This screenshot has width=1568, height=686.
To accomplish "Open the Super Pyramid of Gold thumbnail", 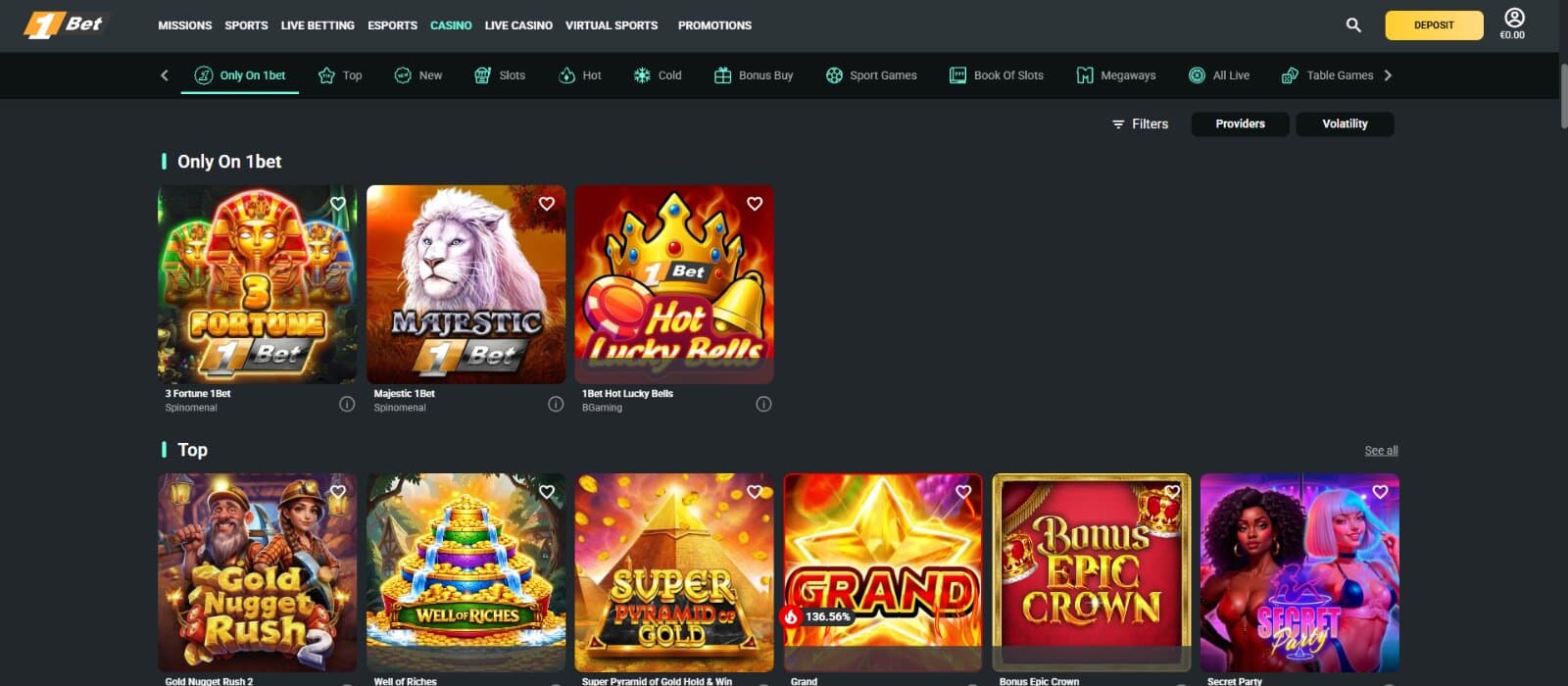I will [674, 572].
